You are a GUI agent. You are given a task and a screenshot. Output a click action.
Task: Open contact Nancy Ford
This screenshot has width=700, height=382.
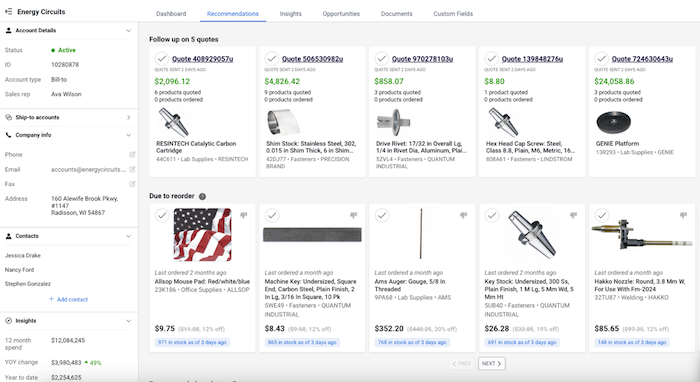click(x=19, y=270)
